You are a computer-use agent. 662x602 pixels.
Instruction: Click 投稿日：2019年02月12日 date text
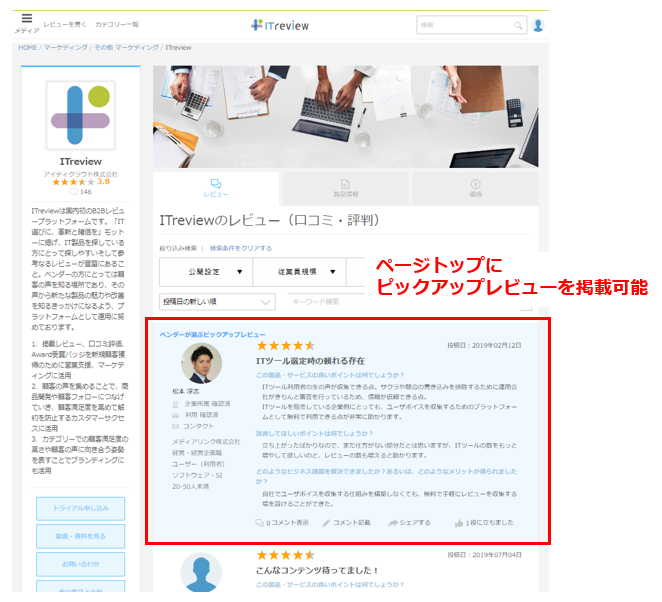click(484, 345)
